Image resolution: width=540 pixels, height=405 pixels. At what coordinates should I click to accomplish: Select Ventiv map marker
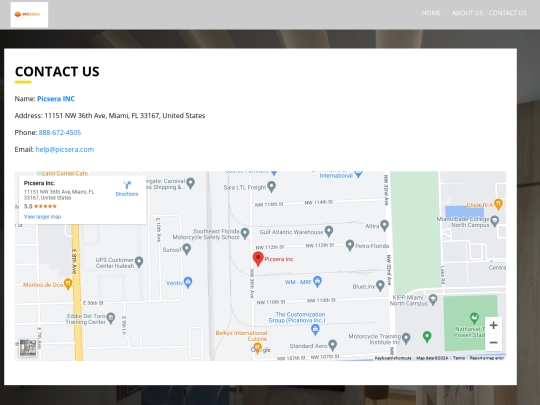coord(188,282)
